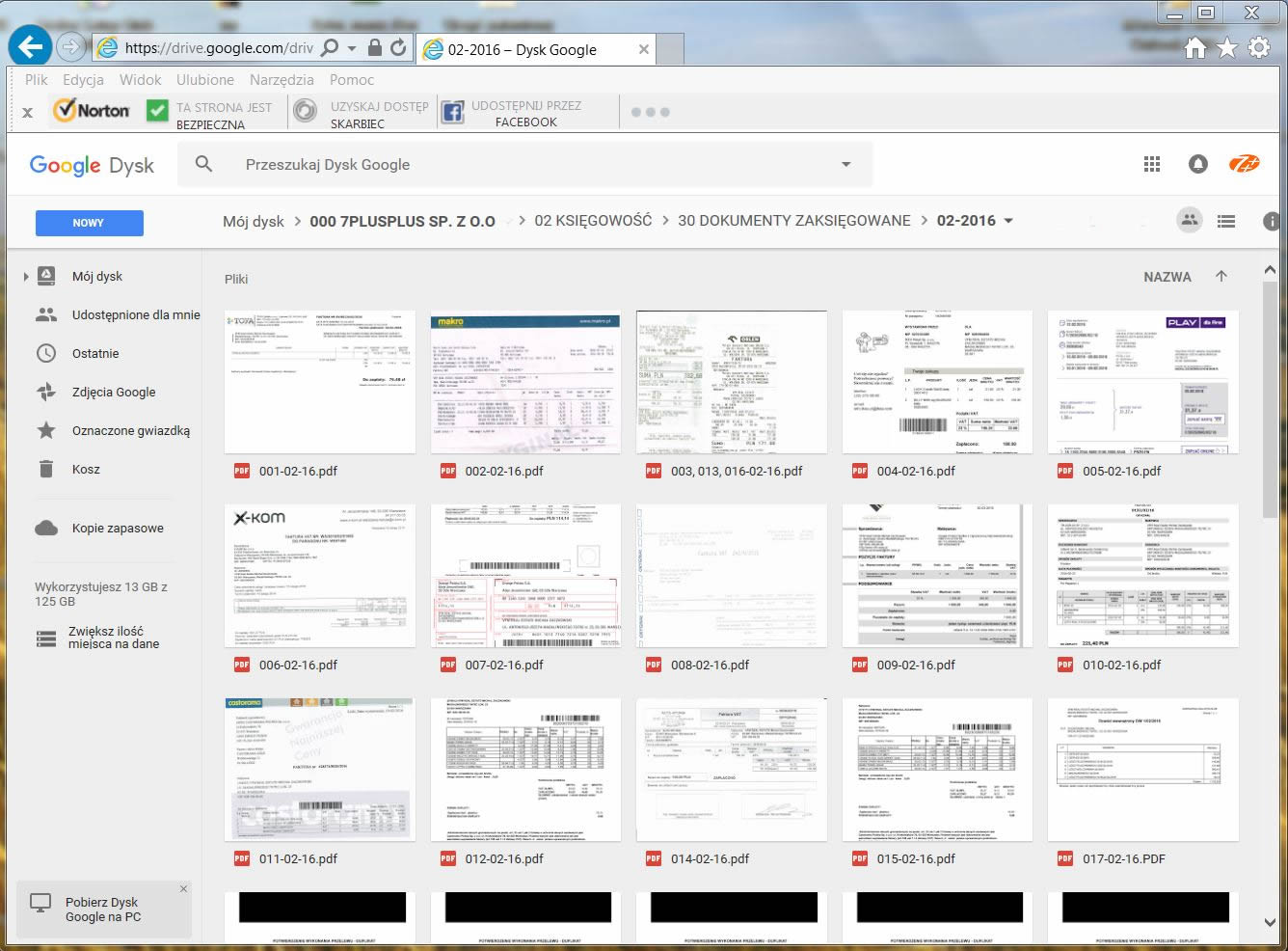The width and height of the screenshot is (1288, 951).
Task: Close the Norton toolbar with x
Action: coord(27,112)
